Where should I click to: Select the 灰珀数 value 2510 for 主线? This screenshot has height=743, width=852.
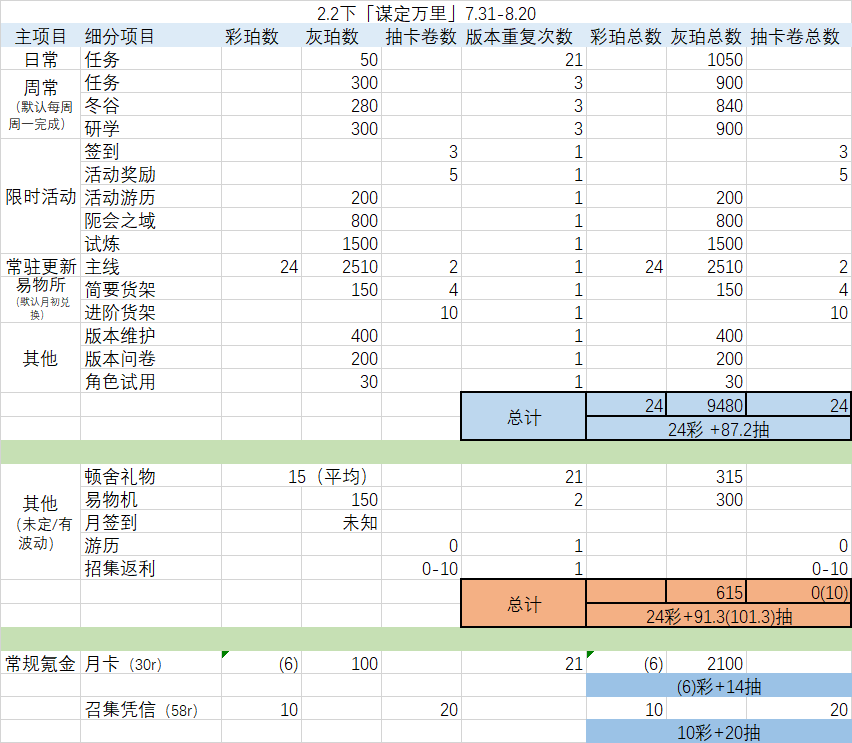(x=341, y=266)
